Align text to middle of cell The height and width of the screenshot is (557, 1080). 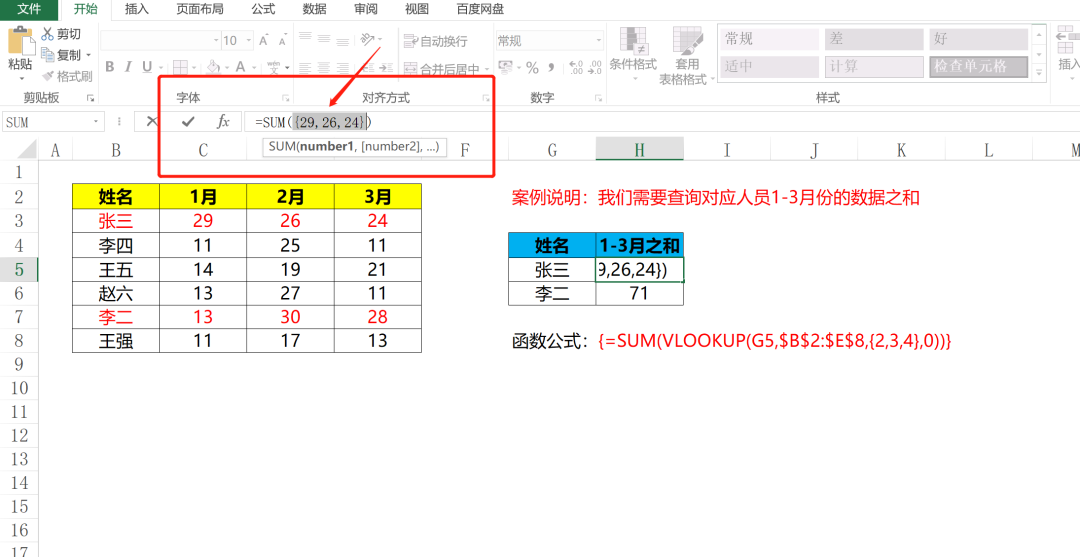pos(324,40)
